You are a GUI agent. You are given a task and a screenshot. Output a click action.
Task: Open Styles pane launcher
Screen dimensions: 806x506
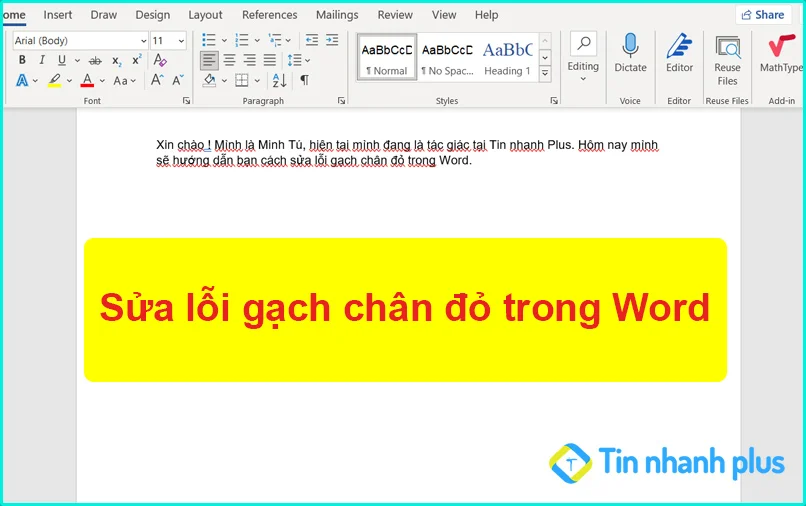pyautogui.click(x=554, y=101)
